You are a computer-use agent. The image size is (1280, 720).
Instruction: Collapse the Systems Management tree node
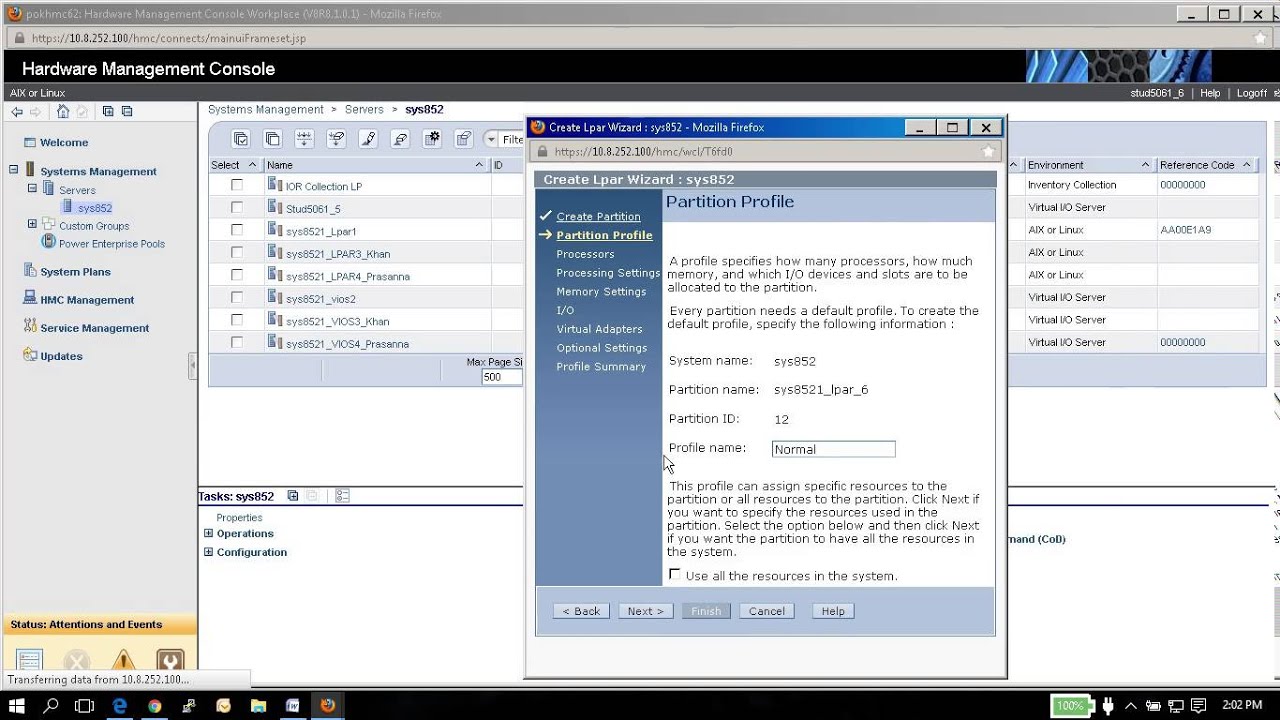[x=14, y=170]
